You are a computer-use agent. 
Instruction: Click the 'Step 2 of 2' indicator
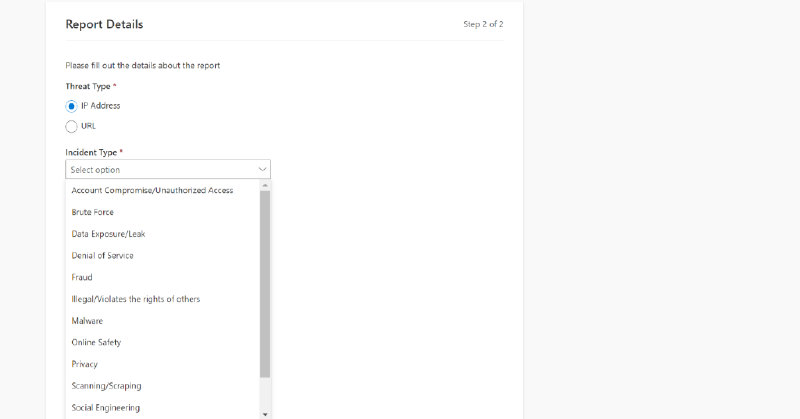pyautogui.click(x=483, y=23)
